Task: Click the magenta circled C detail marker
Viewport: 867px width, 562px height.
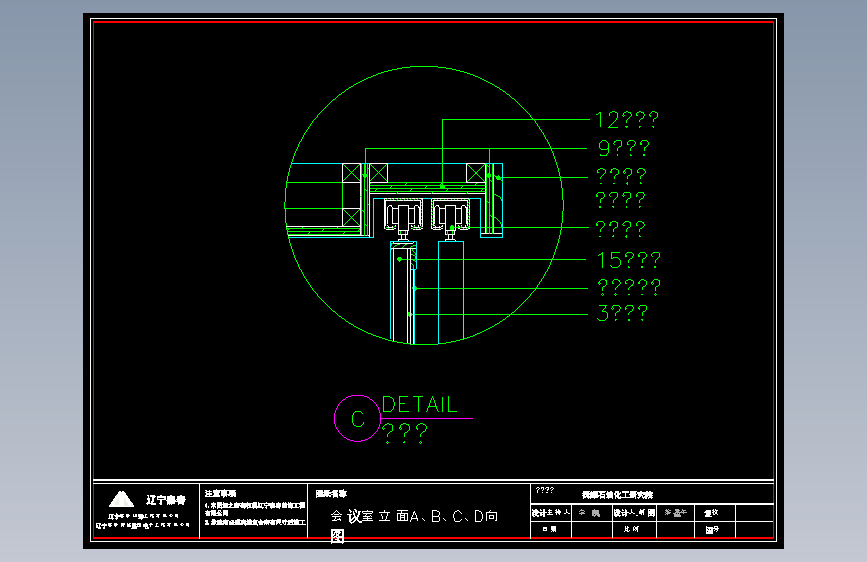Action: point(357,418)
